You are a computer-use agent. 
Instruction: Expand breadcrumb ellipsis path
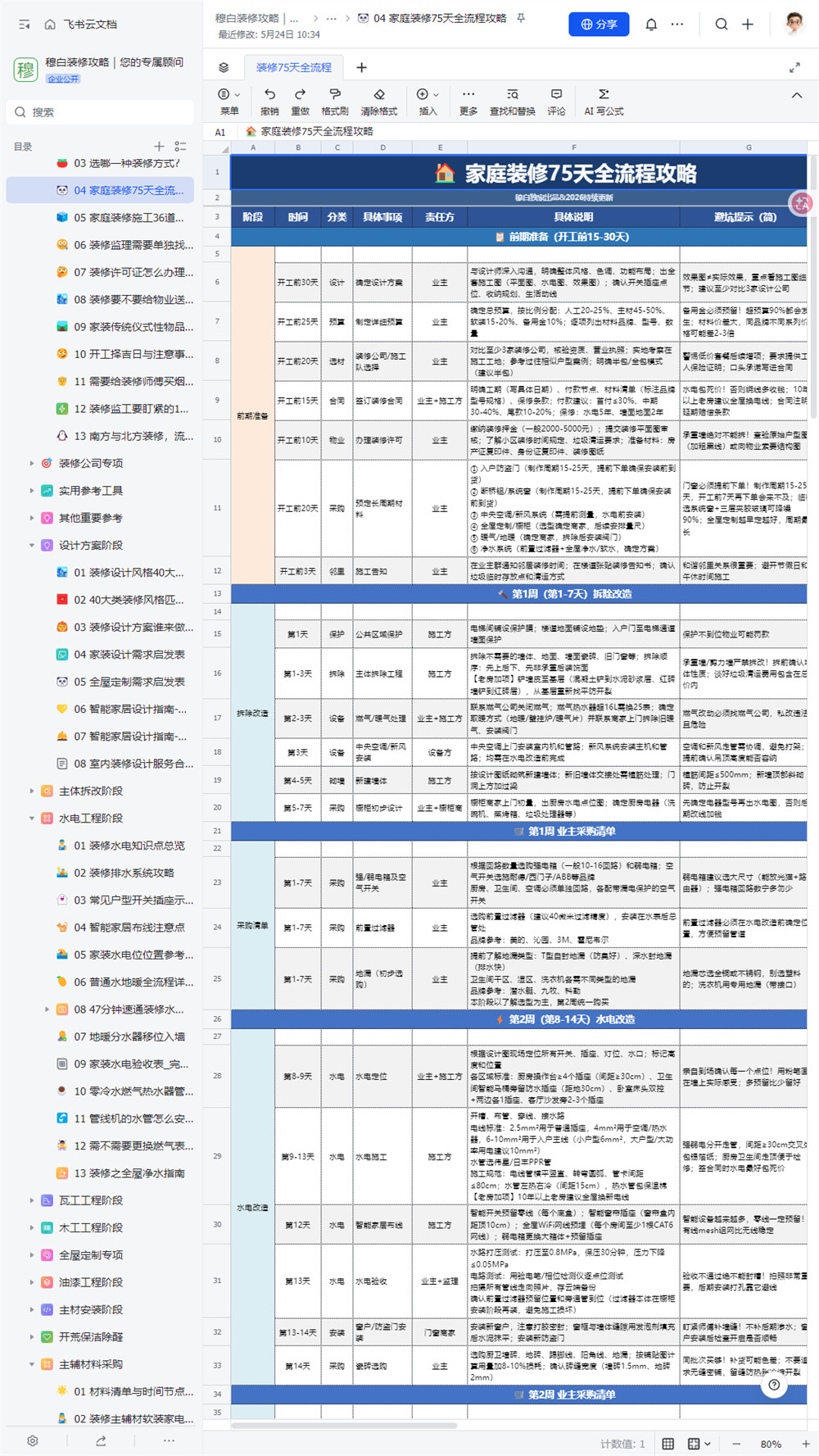point(331,18)
